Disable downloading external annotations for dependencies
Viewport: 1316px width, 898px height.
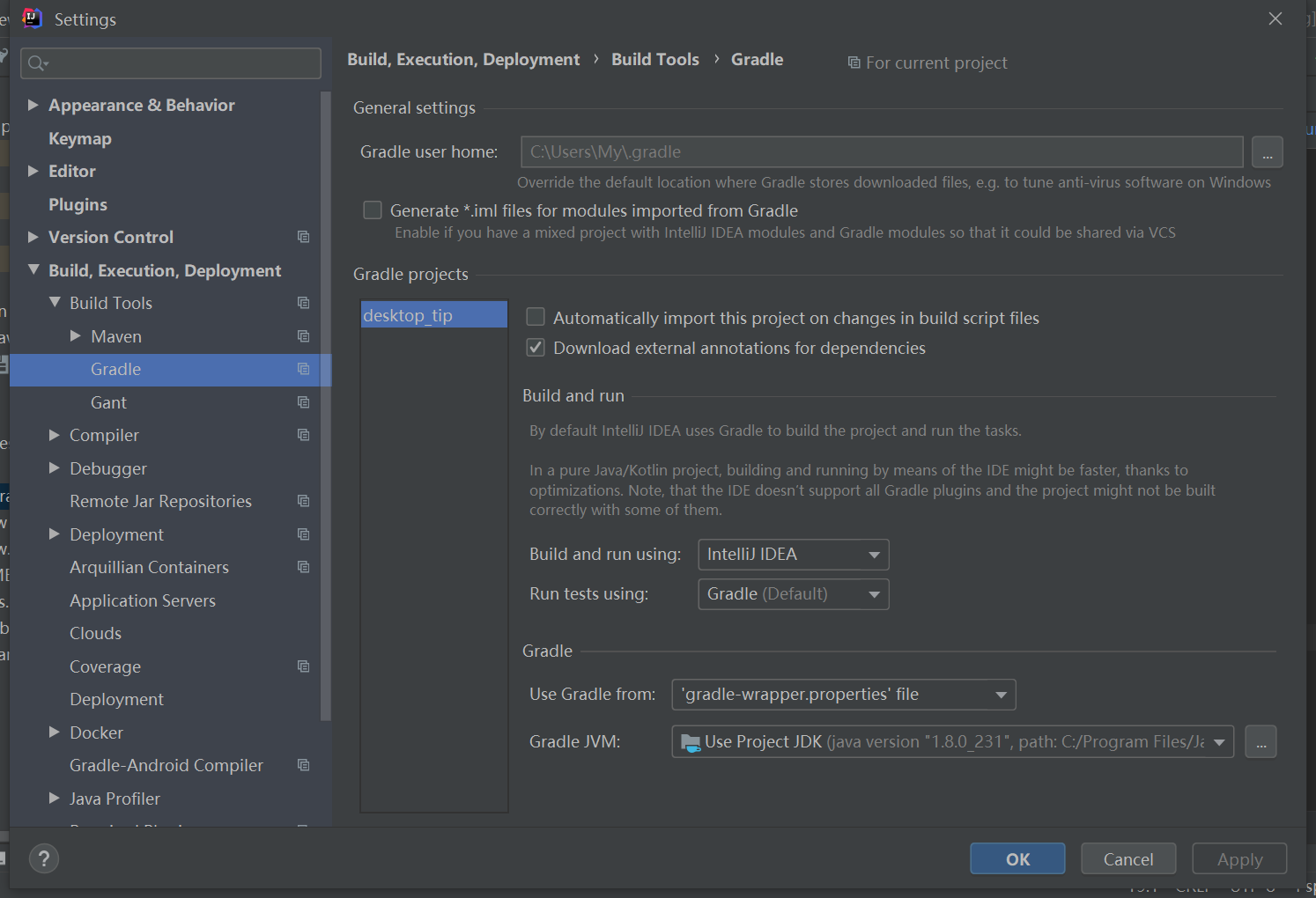535,347
